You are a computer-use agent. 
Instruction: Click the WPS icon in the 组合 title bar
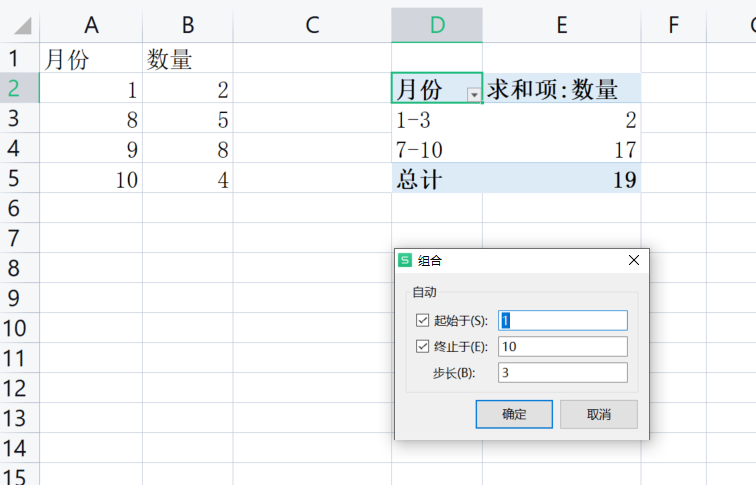click(x=405, y=260)
